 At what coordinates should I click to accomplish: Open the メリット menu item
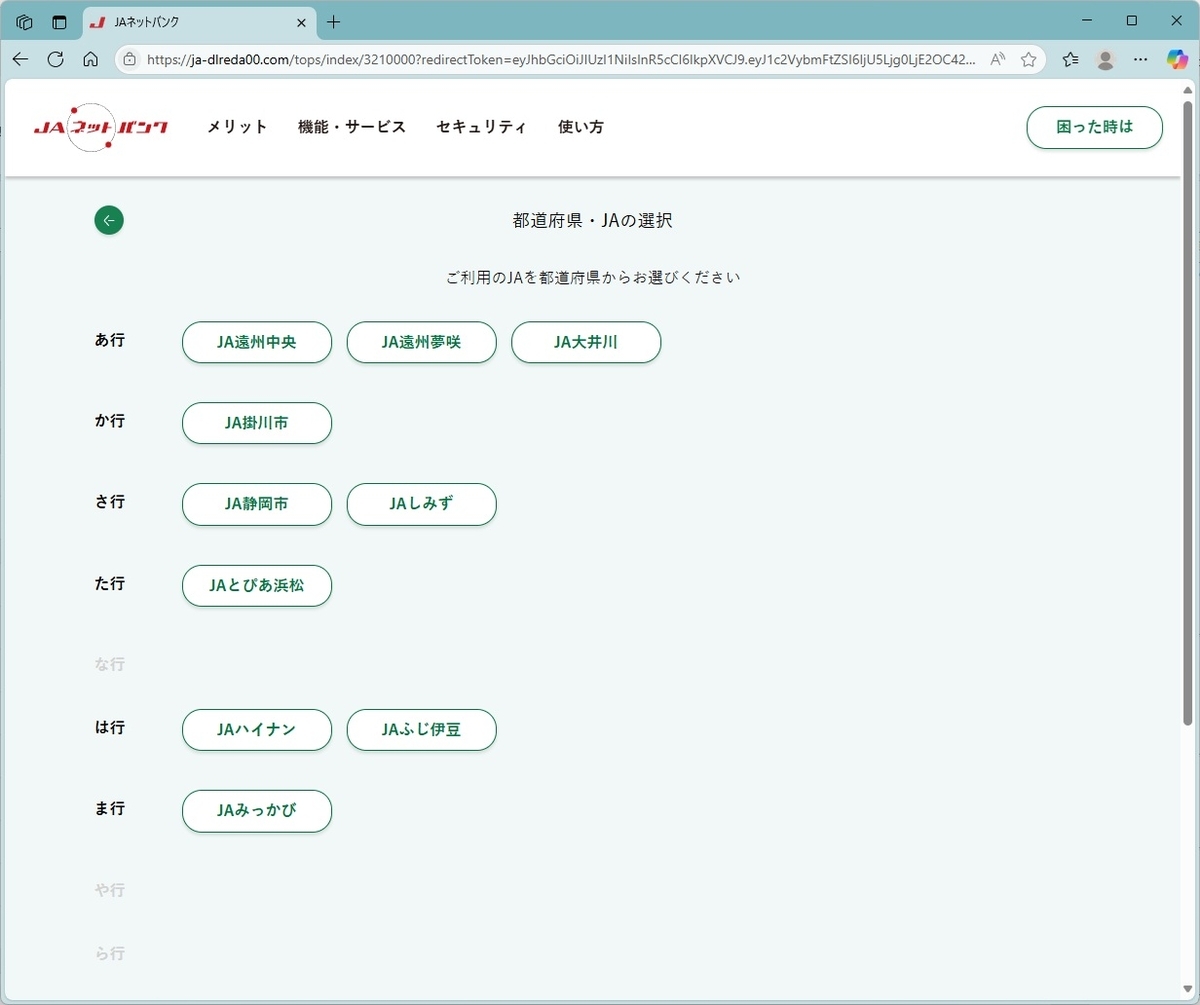click(x=237, y=127)
